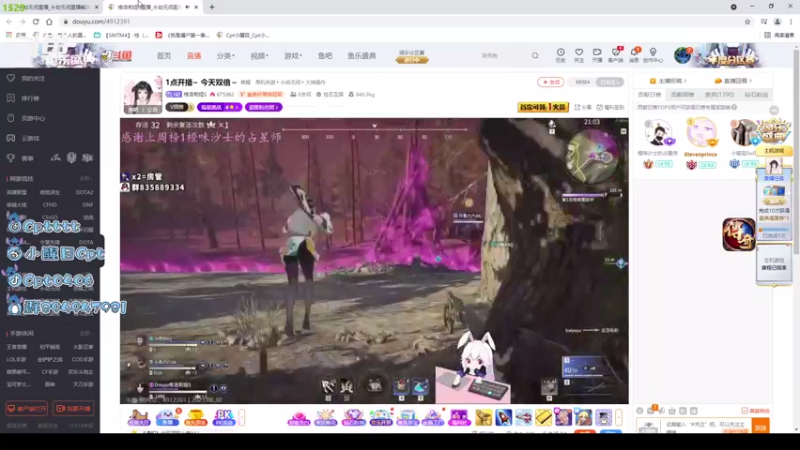Click the trophy cup activity icon
800x450 pixels.
tap(195, 417)
